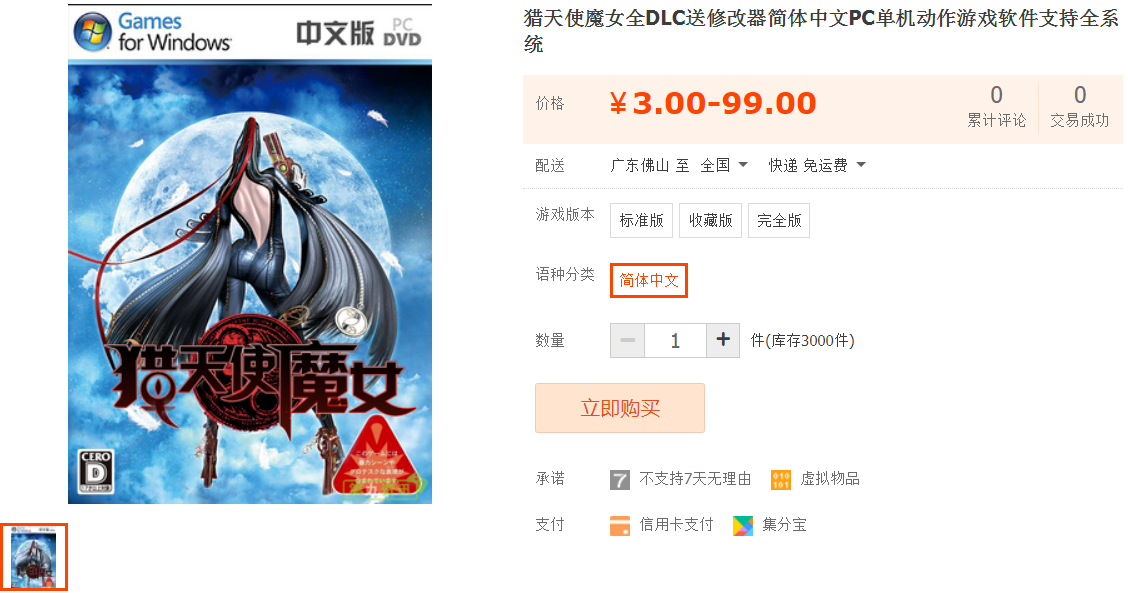Screen dimensions: 1128x593
Task: Click the credit card payment icon
Action: click(x=619, y=525)
